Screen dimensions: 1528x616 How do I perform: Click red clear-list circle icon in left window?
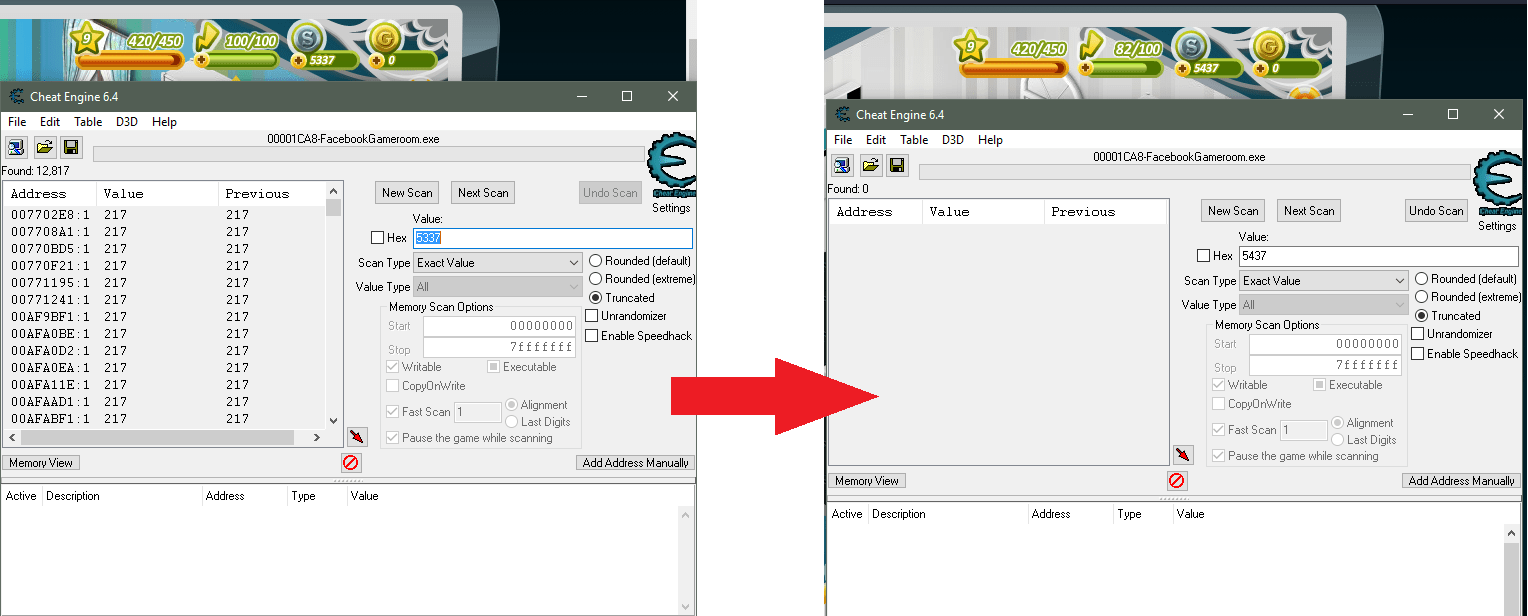350,463
